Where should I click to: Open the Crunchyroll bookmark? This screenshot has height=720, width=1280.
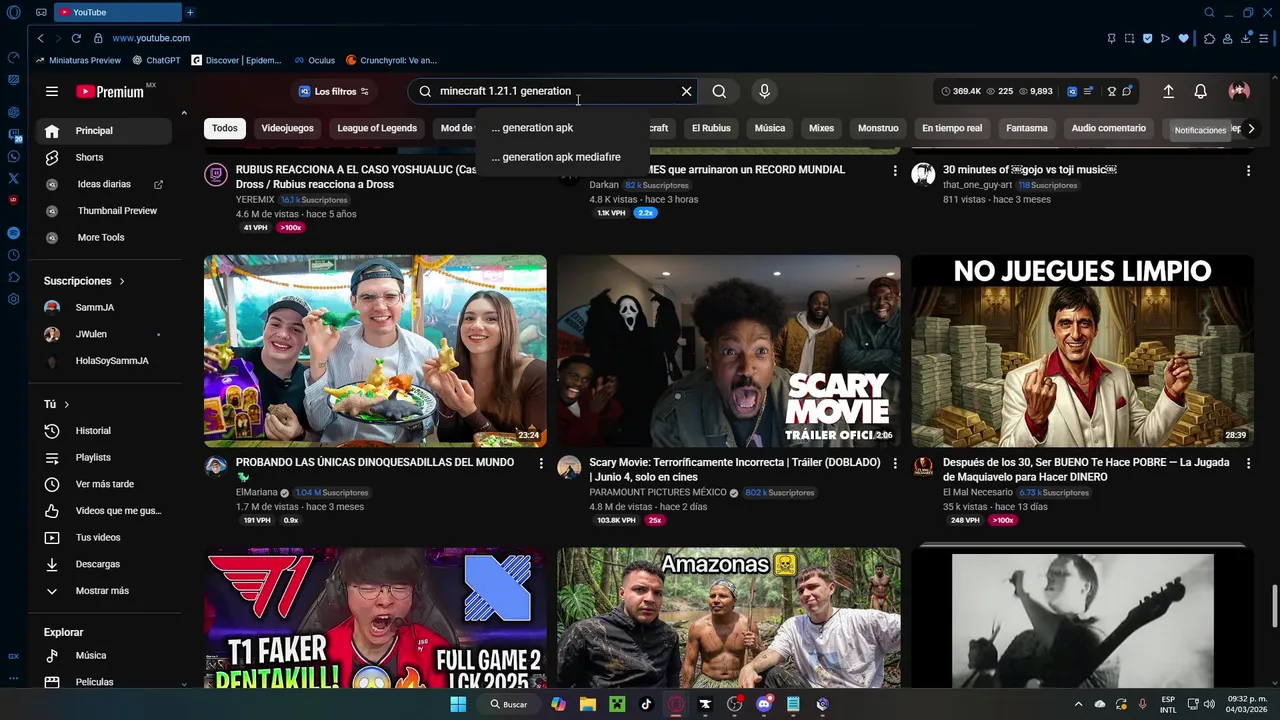coord(391,60)
